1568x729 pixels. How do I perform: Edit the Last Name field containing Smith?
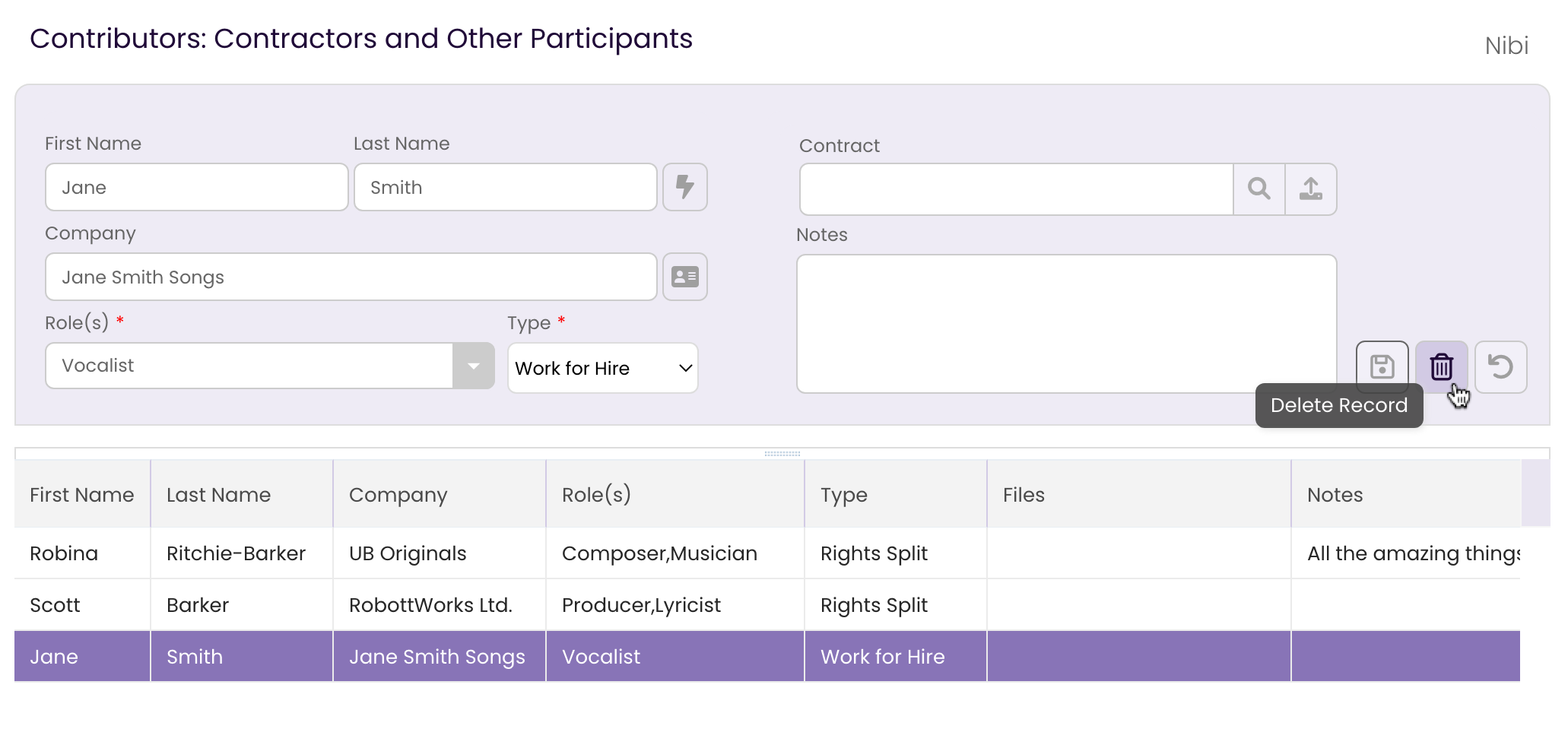click(x=506, y=187)
